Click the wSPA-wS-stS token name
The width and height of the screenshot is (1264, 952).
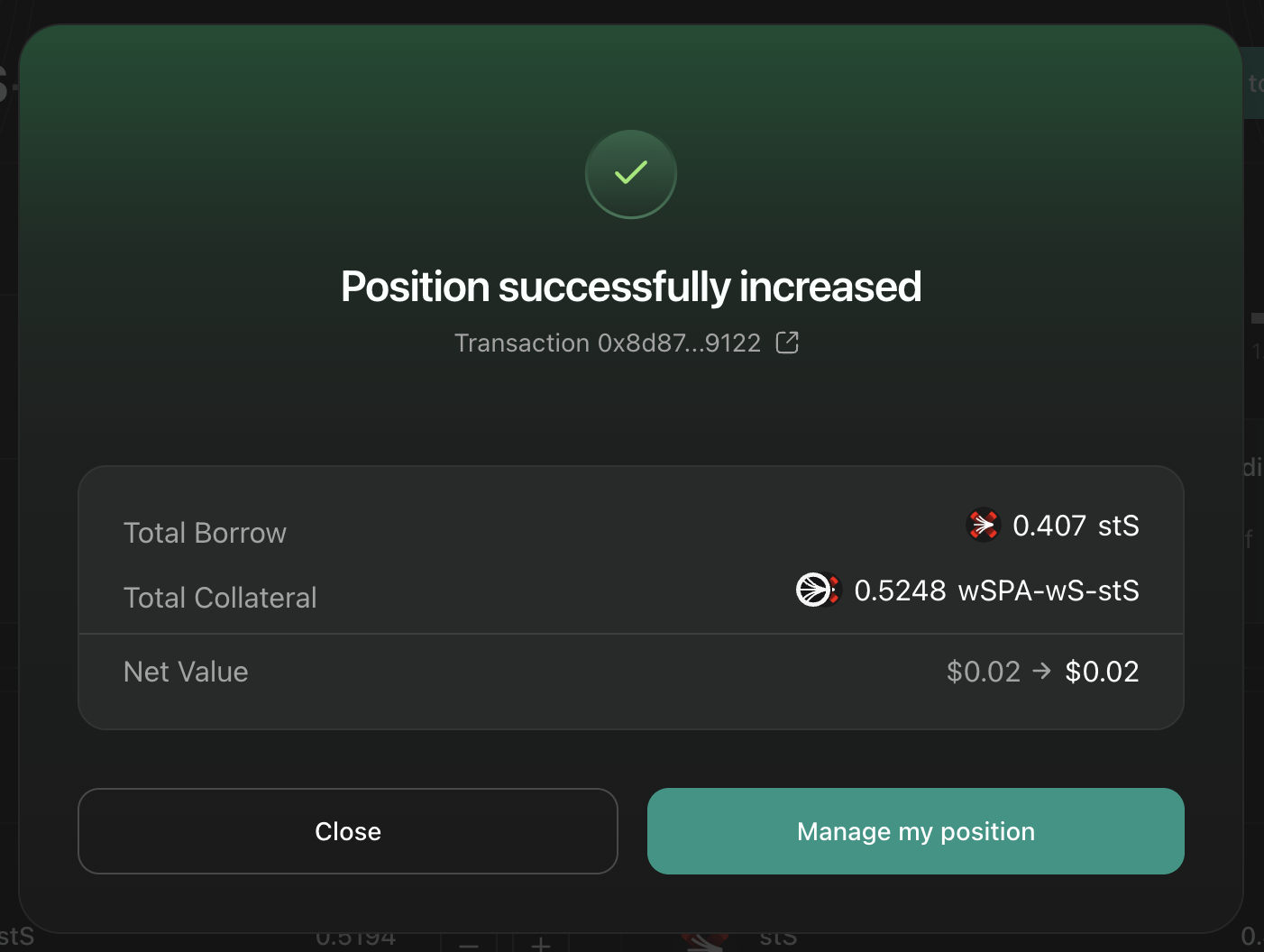tap(1048, 590)
